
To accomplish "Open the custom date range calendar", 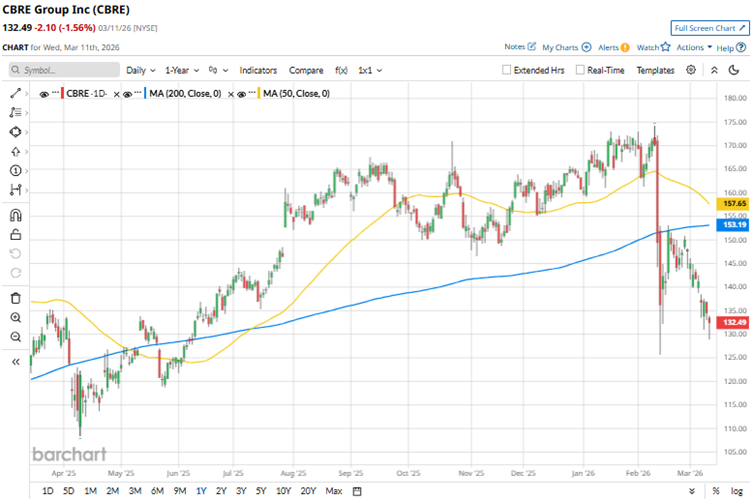I will [x=358, y=491].
